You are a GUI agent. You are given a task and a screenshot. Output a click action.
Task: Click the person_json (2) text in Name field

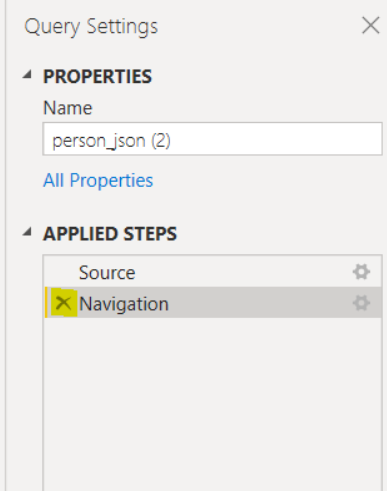[111, 141]
